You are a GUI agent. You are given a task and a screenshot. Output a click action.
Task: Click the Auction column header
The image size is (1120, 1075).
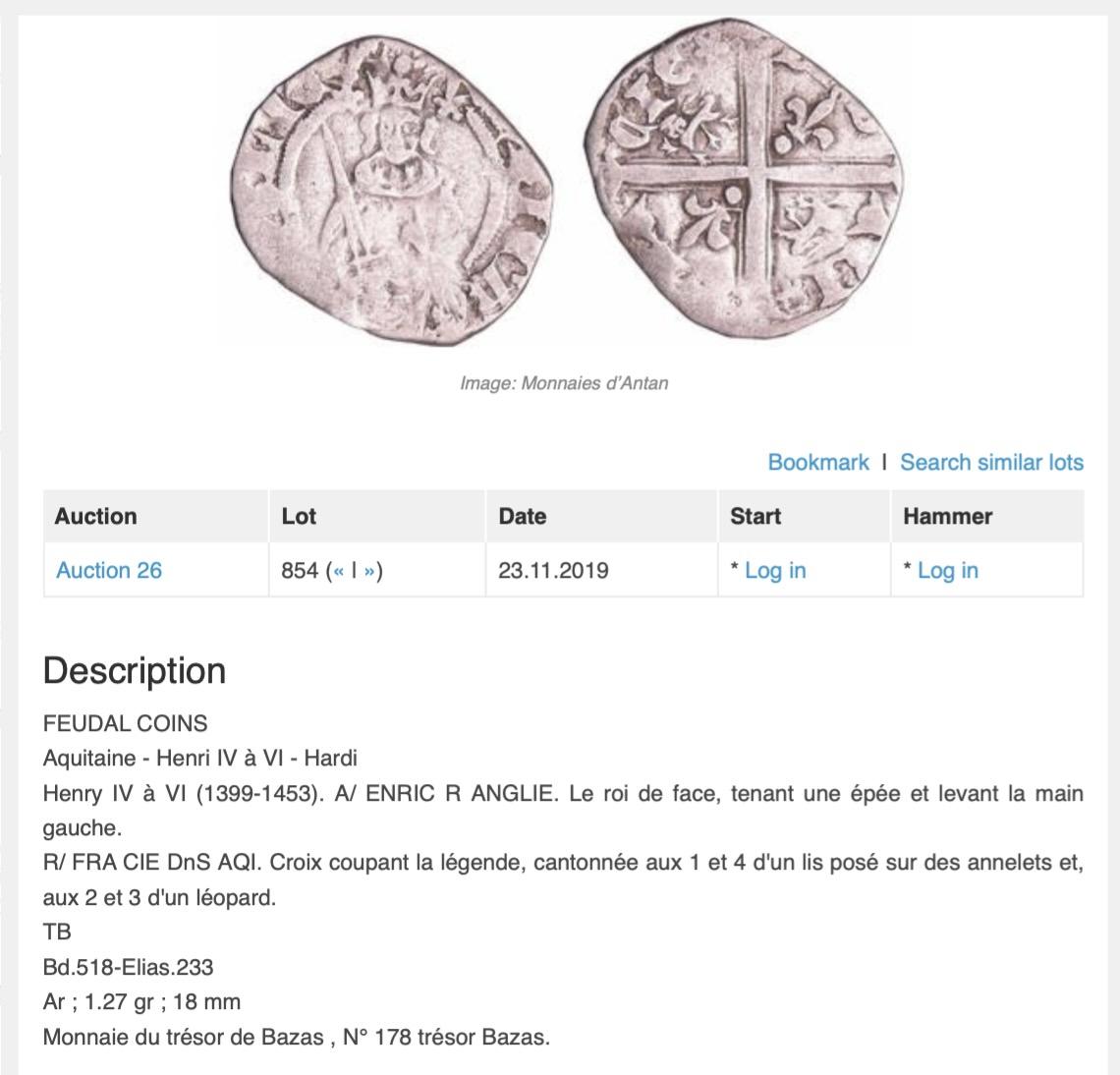click(x=96, y=517)
